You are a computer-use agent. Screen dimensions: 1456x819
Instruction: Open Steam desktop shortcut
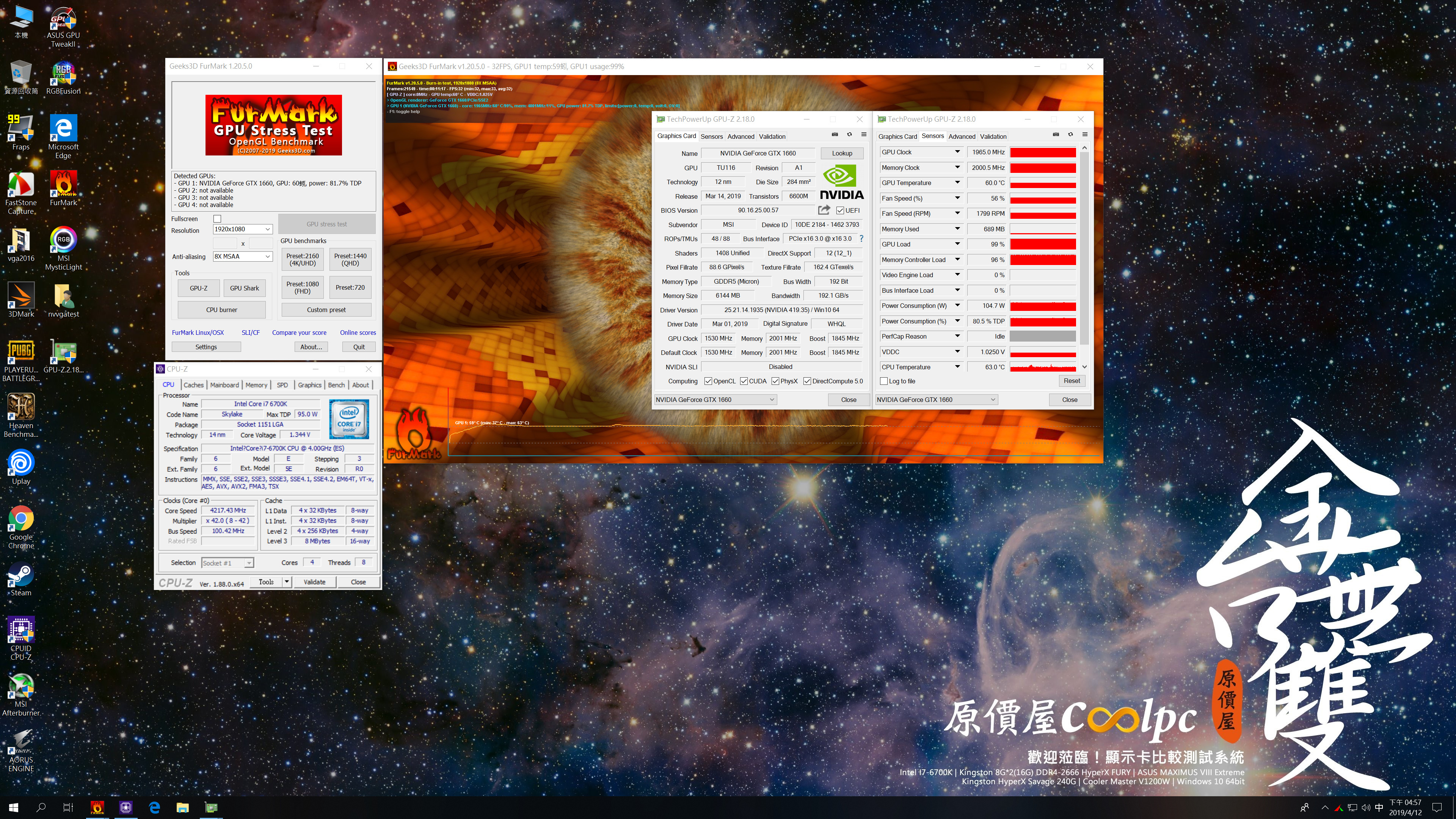point(21,579)
